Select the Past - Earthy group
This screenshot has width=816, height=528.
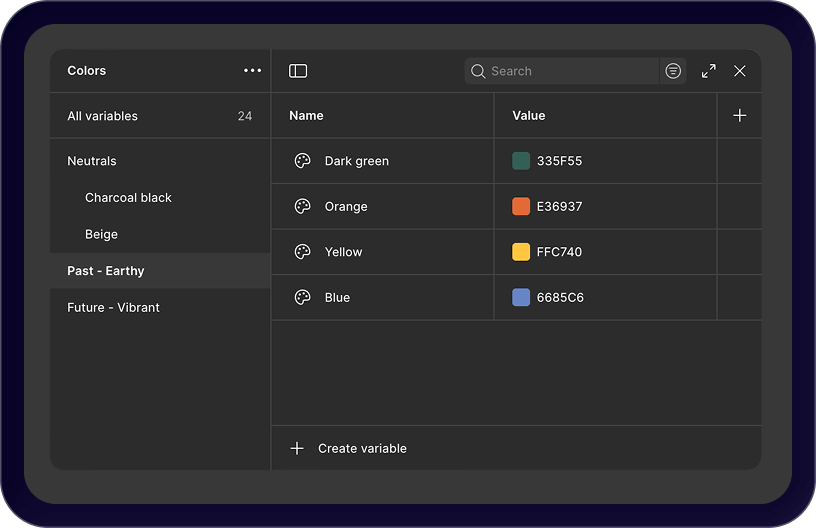(x=106, y=271)
